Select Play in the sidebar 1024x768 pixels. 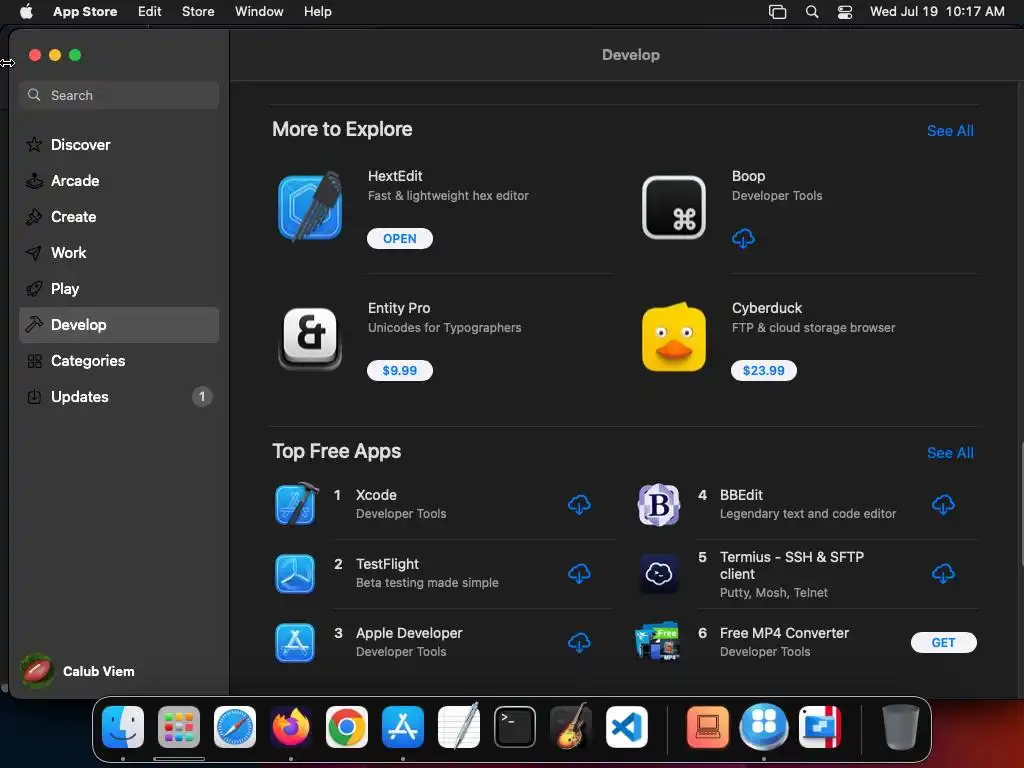tap(119, 289)
